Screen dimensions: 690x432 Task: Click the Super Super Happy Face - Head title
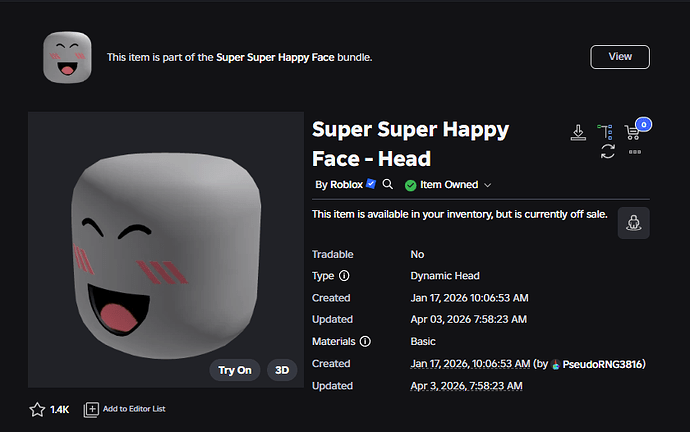(x=410, y=144)
